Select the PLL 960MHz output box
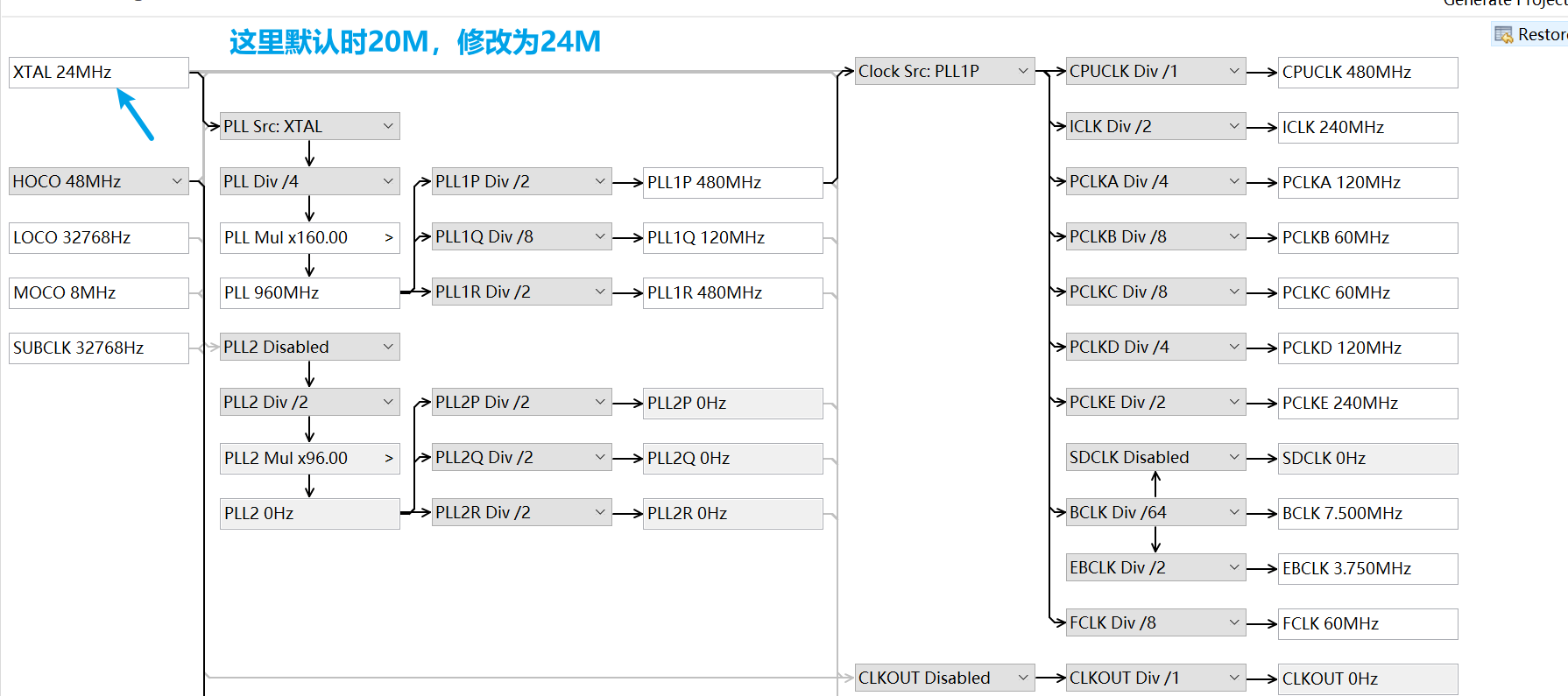 [x=310, y=293]
